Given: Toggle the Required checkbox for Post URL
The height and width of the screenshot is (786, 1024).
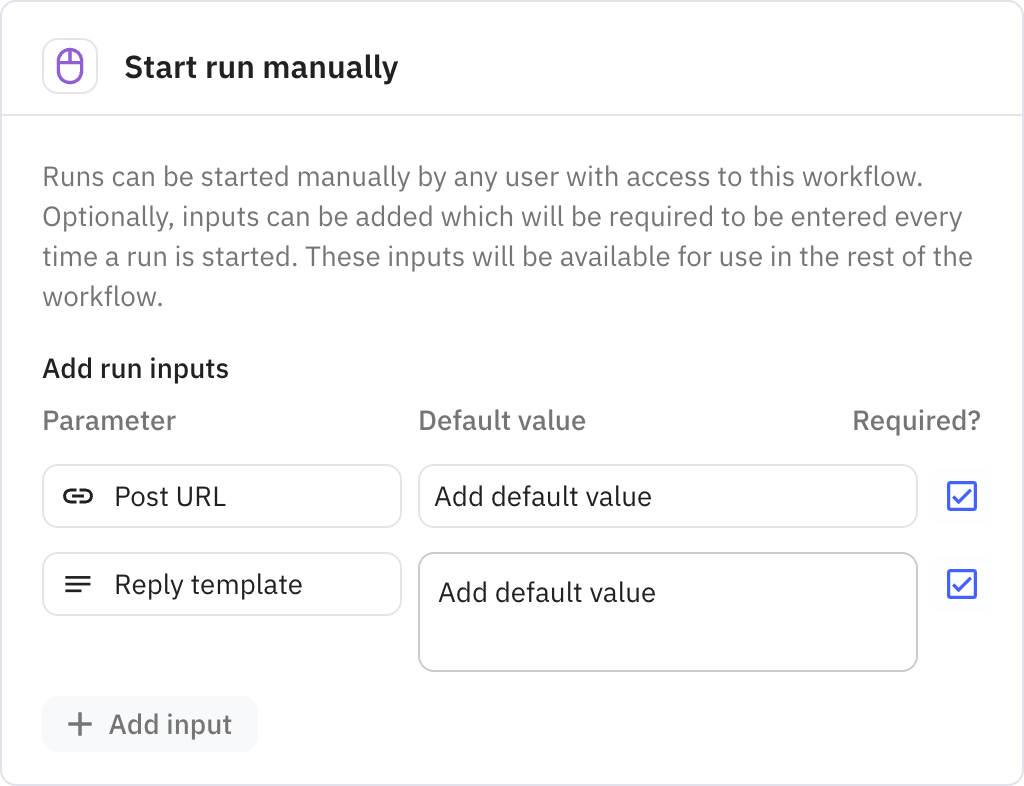Looking at the screenshot, I should point(962,496).
